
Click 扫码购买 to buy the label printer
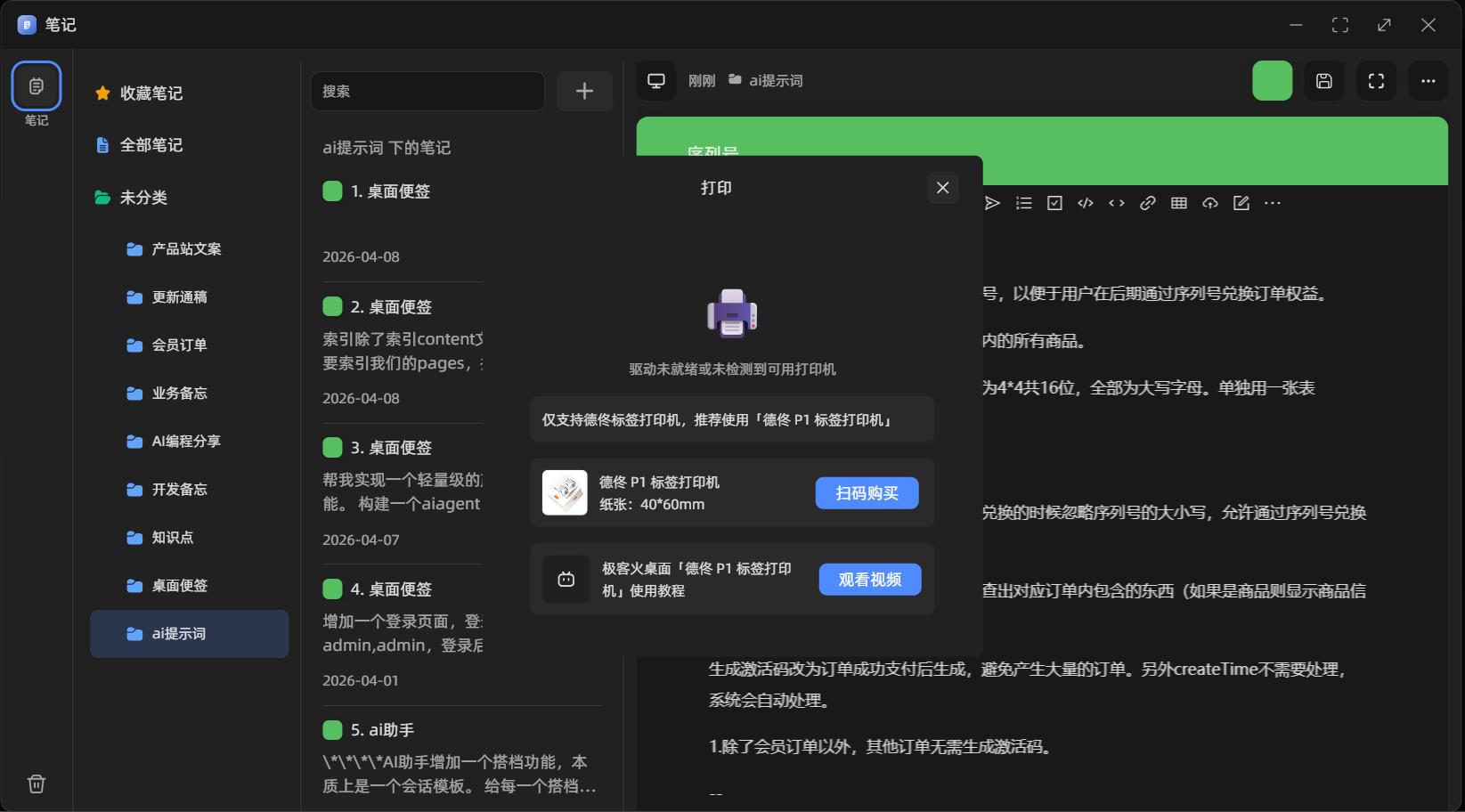pyautogui.click(x=866, y=492)
